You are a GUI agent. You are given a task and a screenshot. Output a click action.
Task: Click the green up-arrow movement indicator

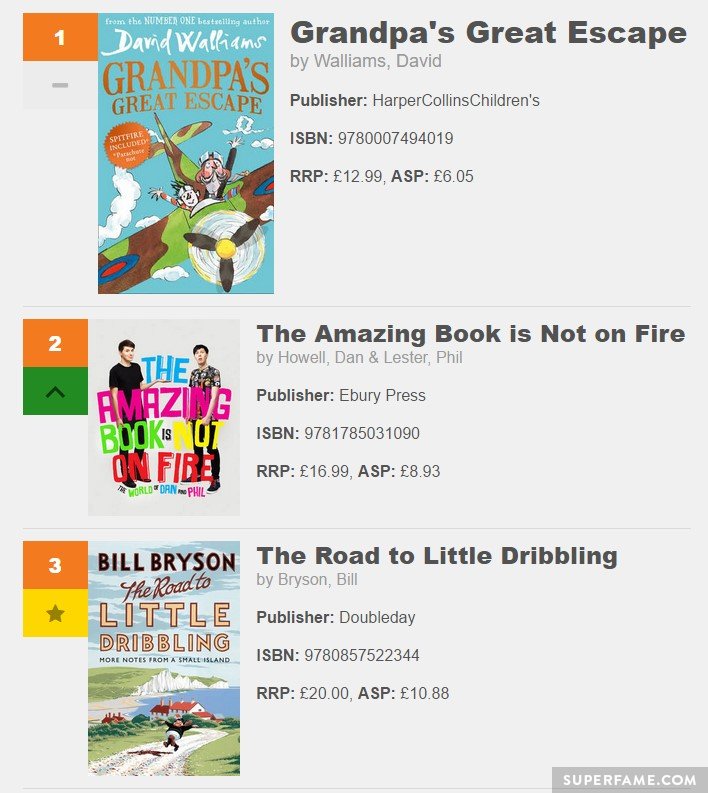coord(55,391)
